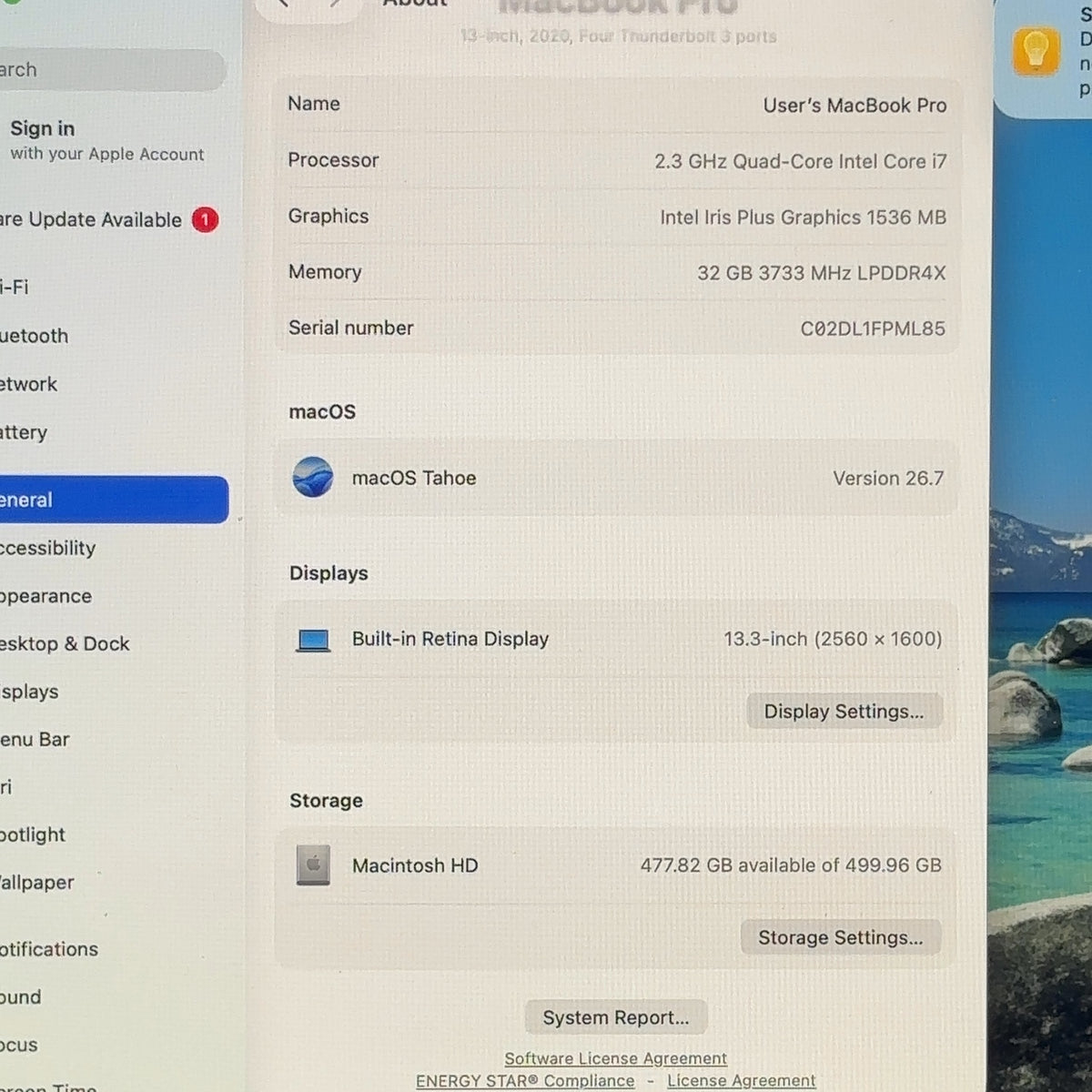Sign in with your Apple Account
Viewport: 1092px width, 1092px height.
coord(106,140)
